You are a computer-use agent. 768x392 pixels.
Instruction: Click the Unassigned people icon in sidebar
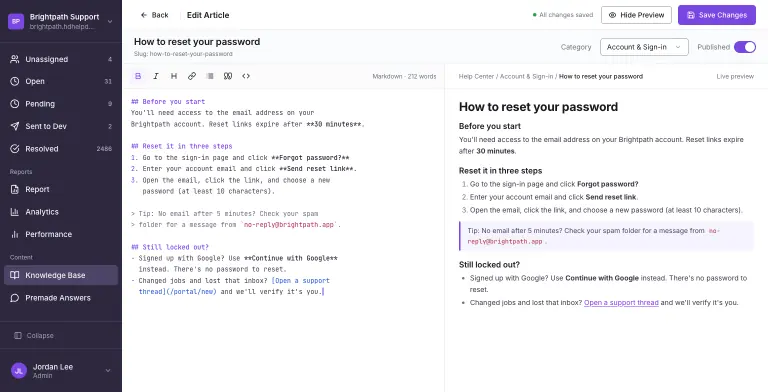[x=15, y=59]
